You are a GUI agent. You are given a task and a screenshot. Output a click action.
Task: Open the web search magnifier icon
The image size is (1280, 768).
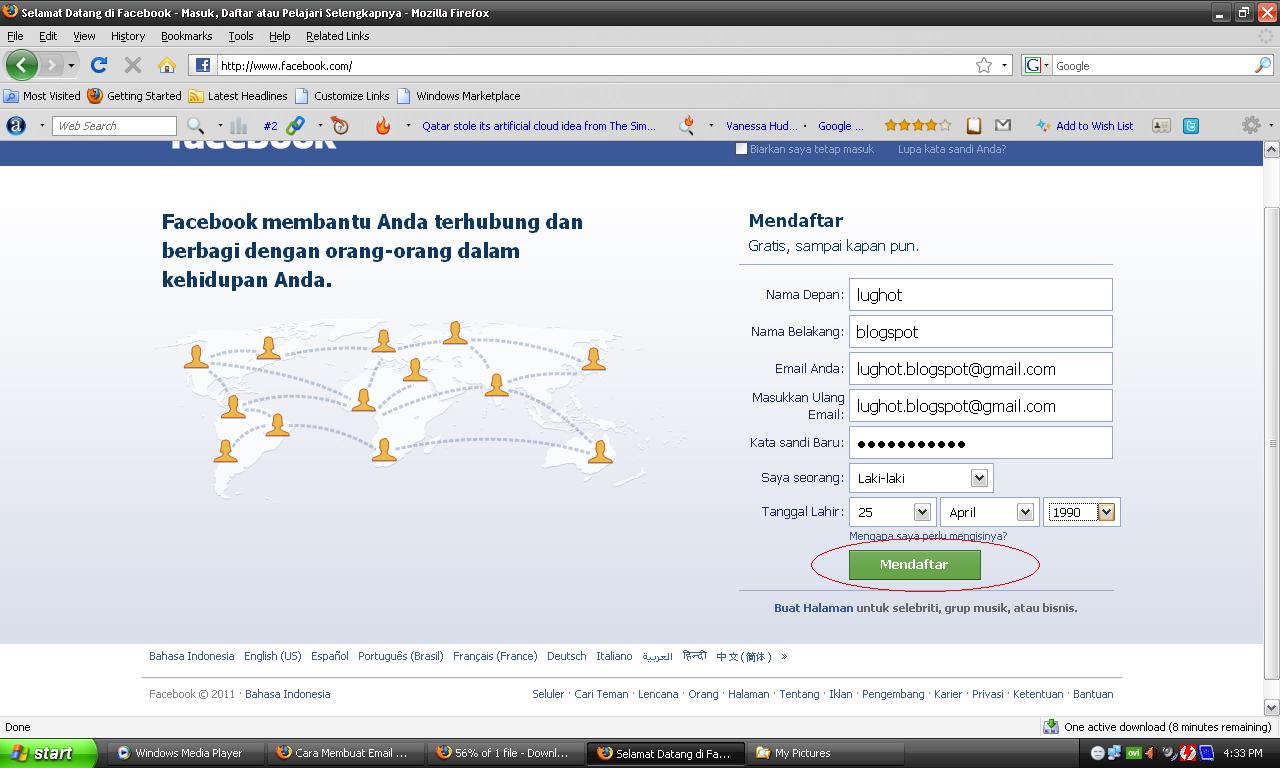click(x=196, y=125)
